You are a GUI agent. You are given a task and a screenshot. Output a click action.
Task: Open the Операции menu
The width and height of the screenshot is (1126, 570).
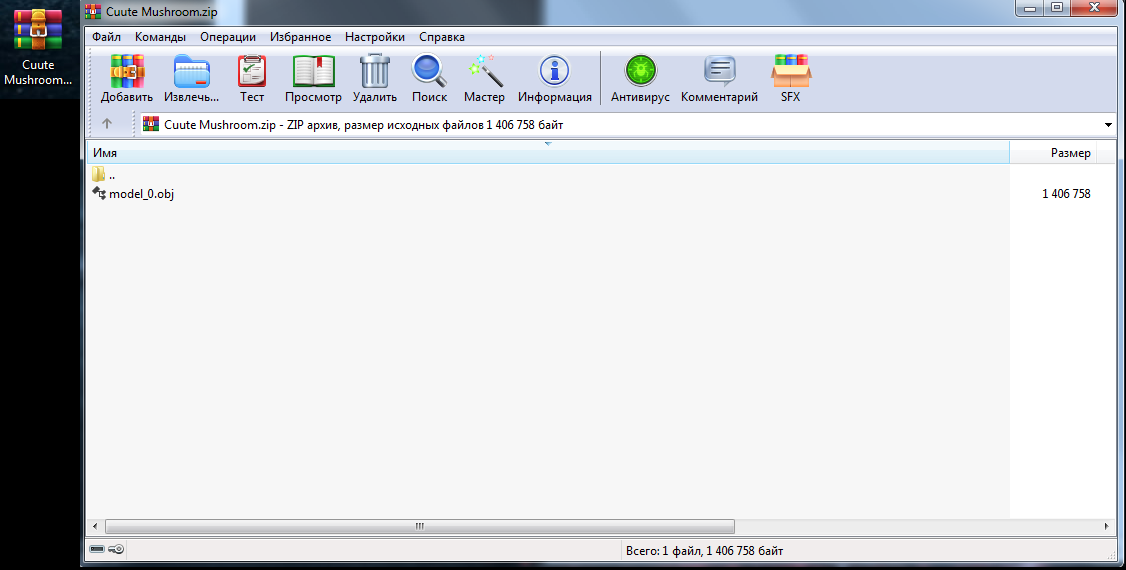tap(228, 37)
